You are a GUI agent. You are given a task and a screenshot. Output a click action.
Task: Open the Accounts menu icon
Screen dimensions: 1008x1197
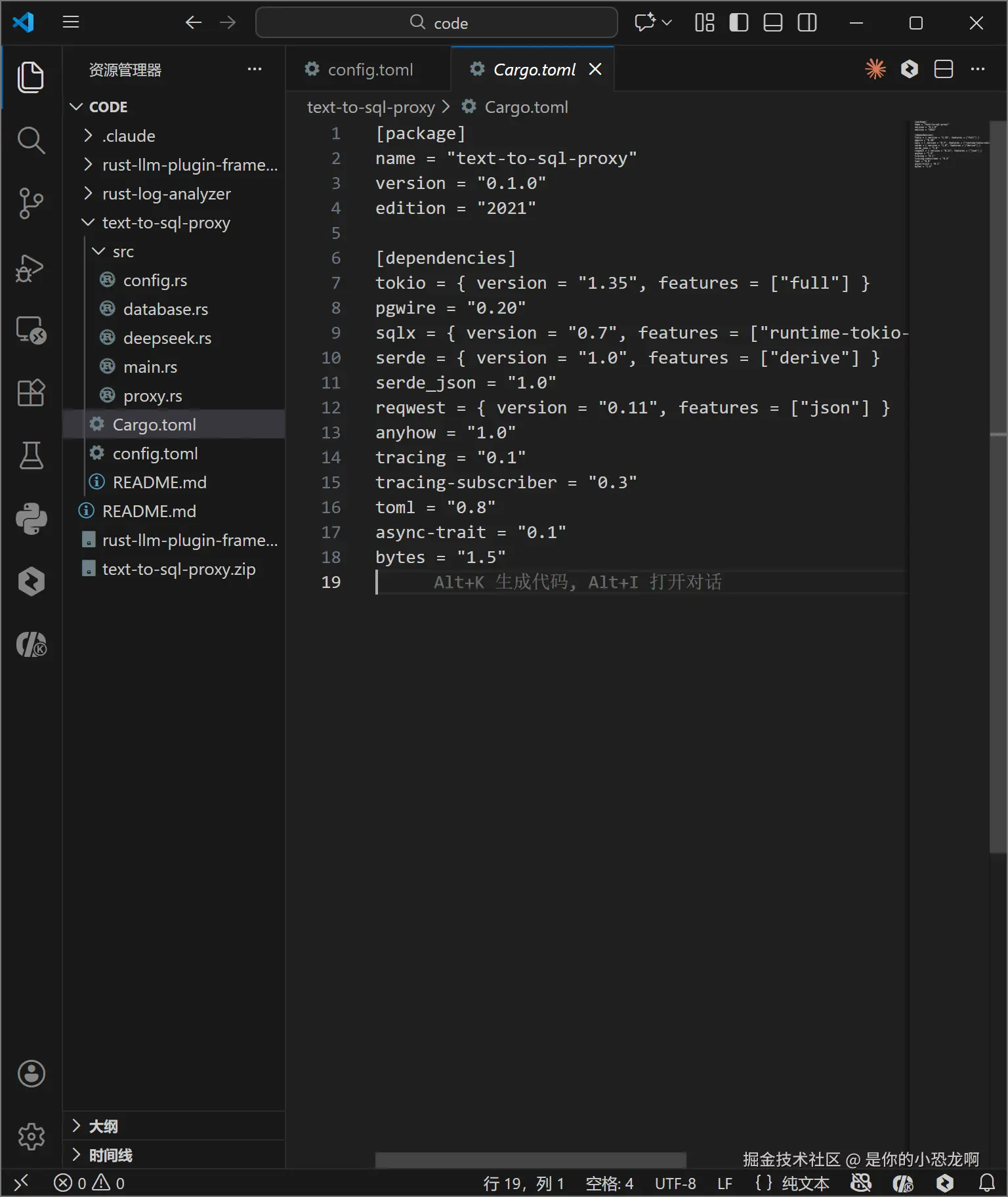pyautogui.click(x=31, y=1074)
